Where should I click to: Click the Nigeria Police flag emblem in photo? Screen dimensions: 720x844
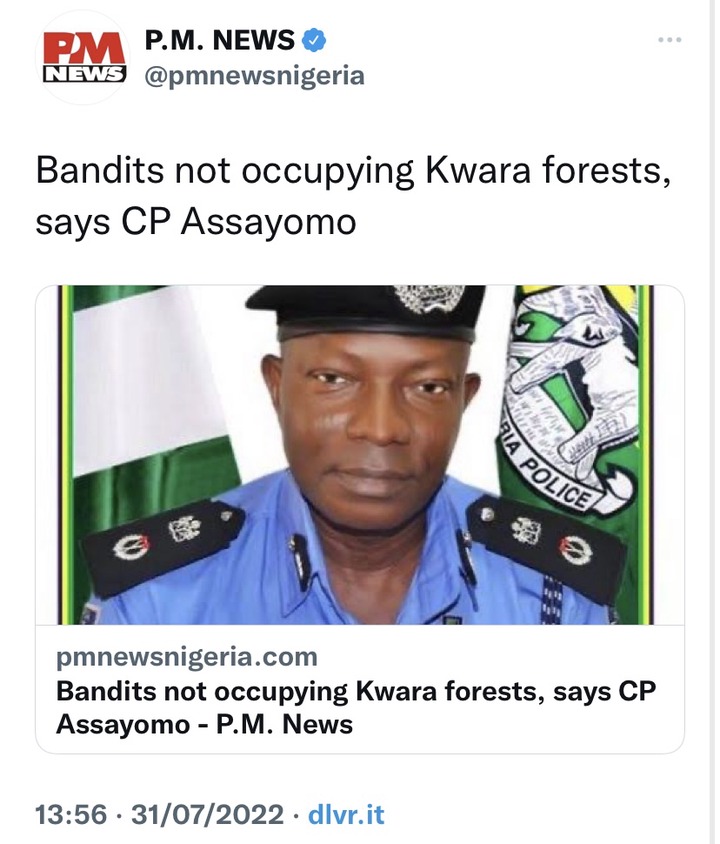(x=571, y=398)
